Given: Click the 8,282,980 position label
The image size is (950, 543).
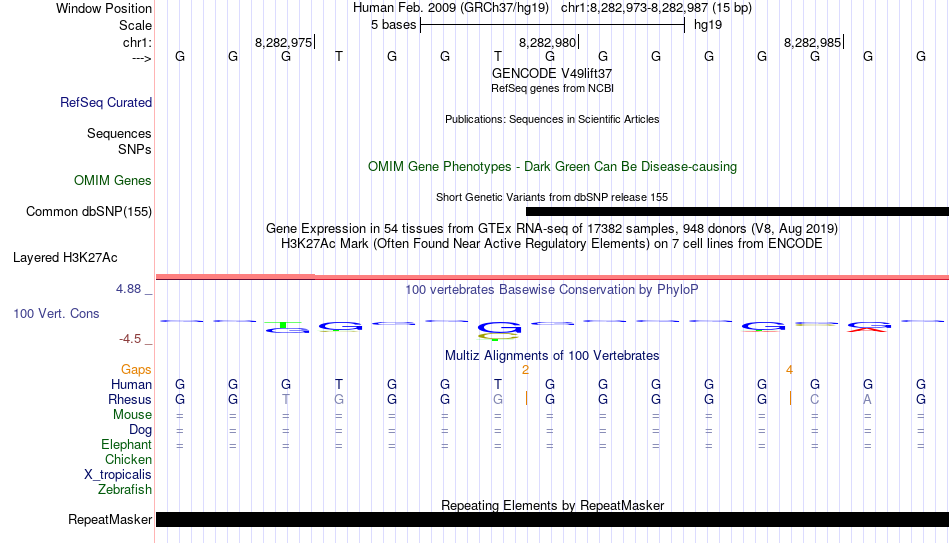Looking at the screenshot, I should click(548, 42).
